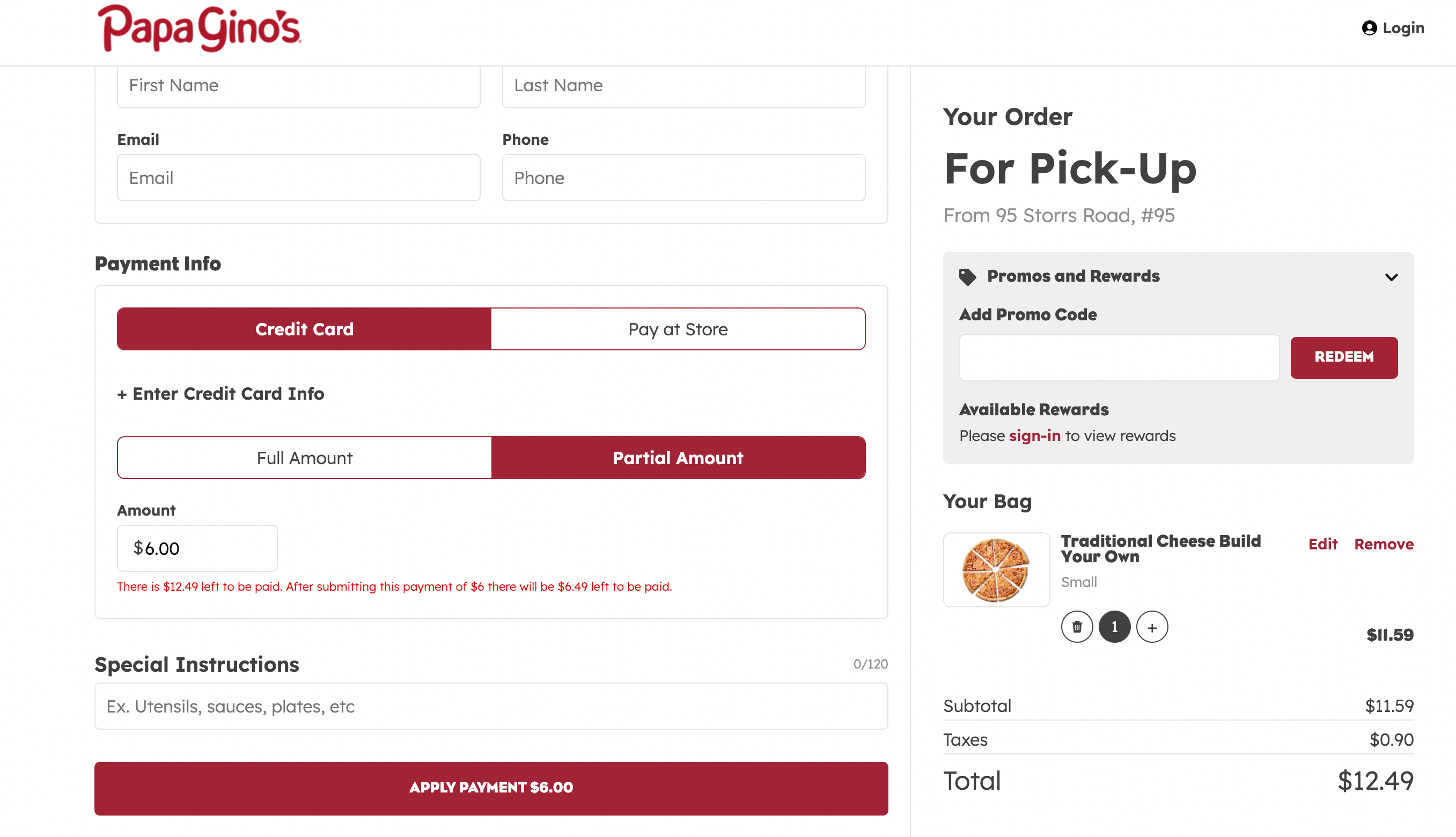Click the Edit link for pizza item
Viewport: 1456px width, 837px height.
coord(1322,544)
